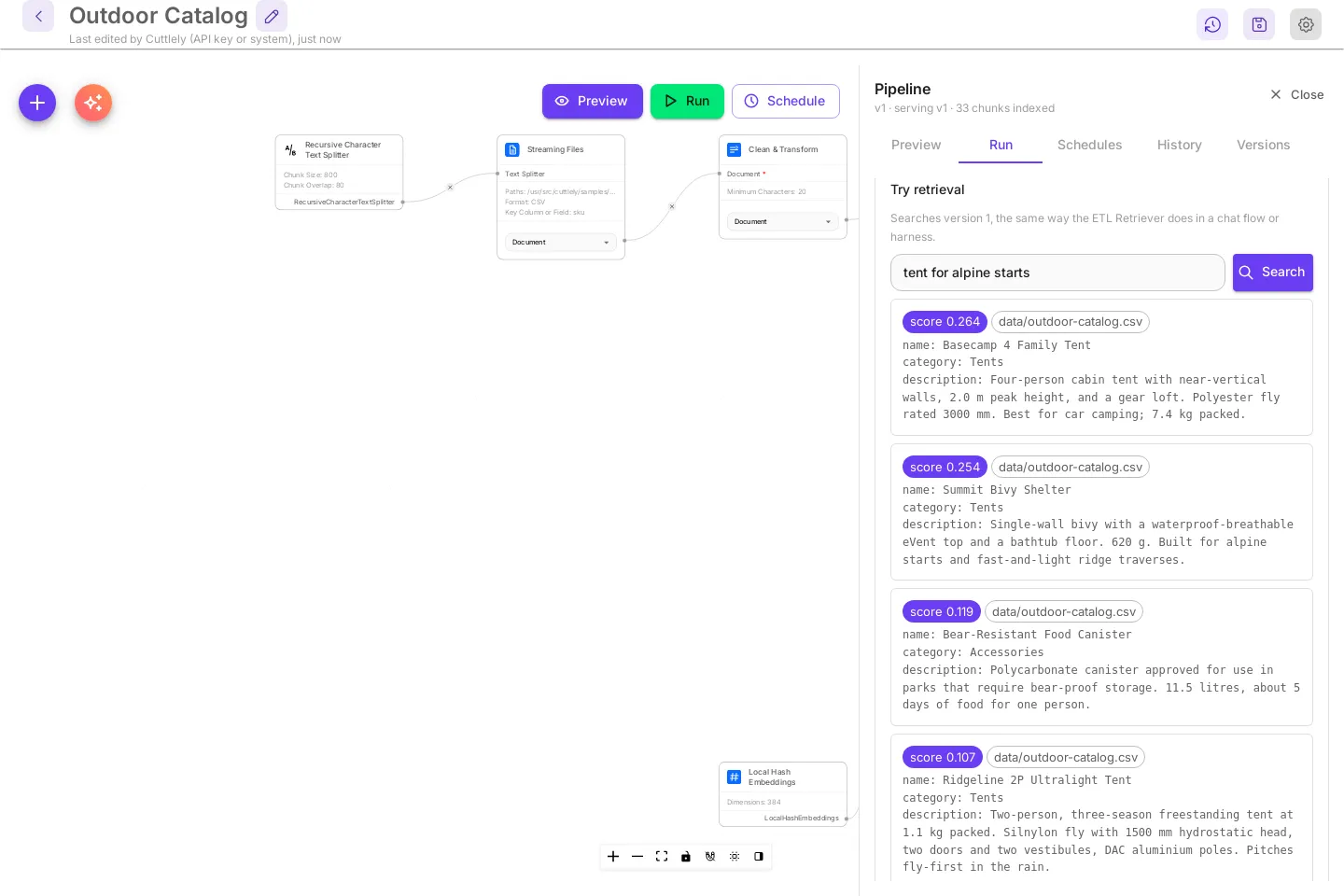
Task: Open the Clean & Transform Document dropdown
Action: pos(782,221)
